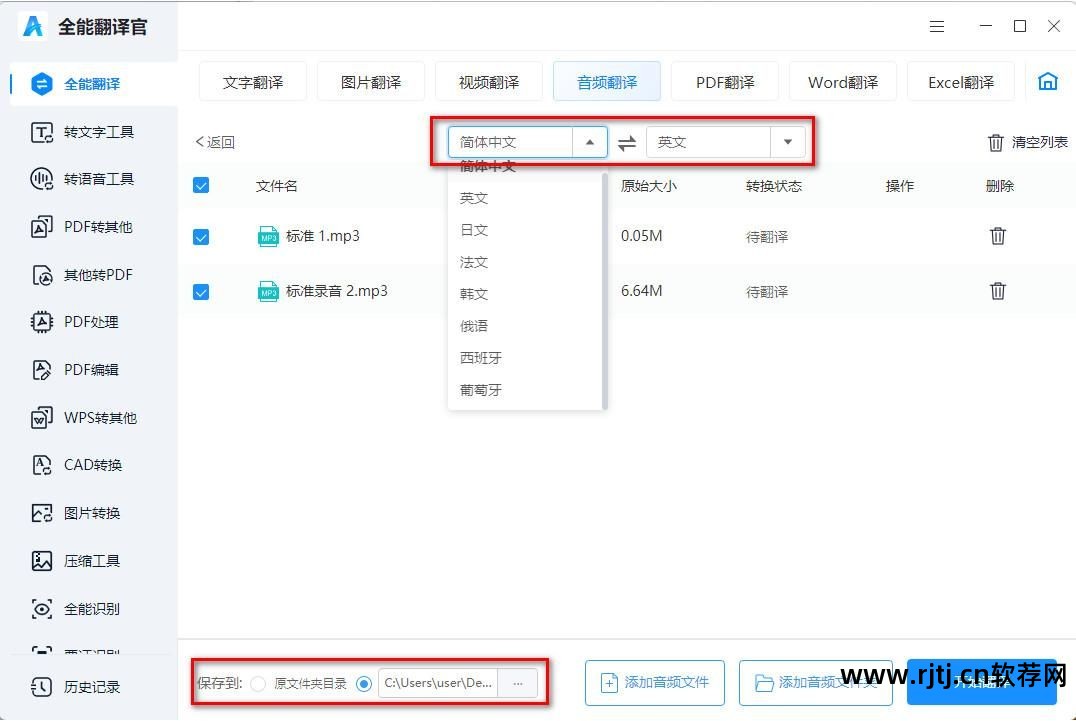Click the 清空列表 trash icon

click(x=995, y=143)
